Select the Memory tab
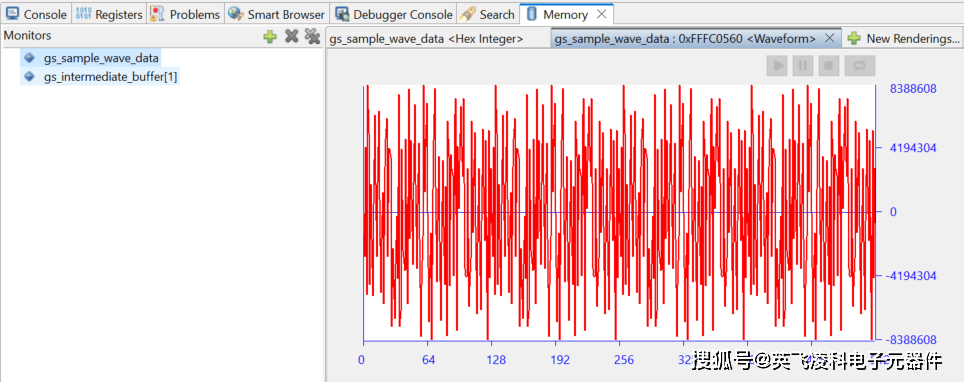Screen dimensions: 964x382 coord(565,14)
